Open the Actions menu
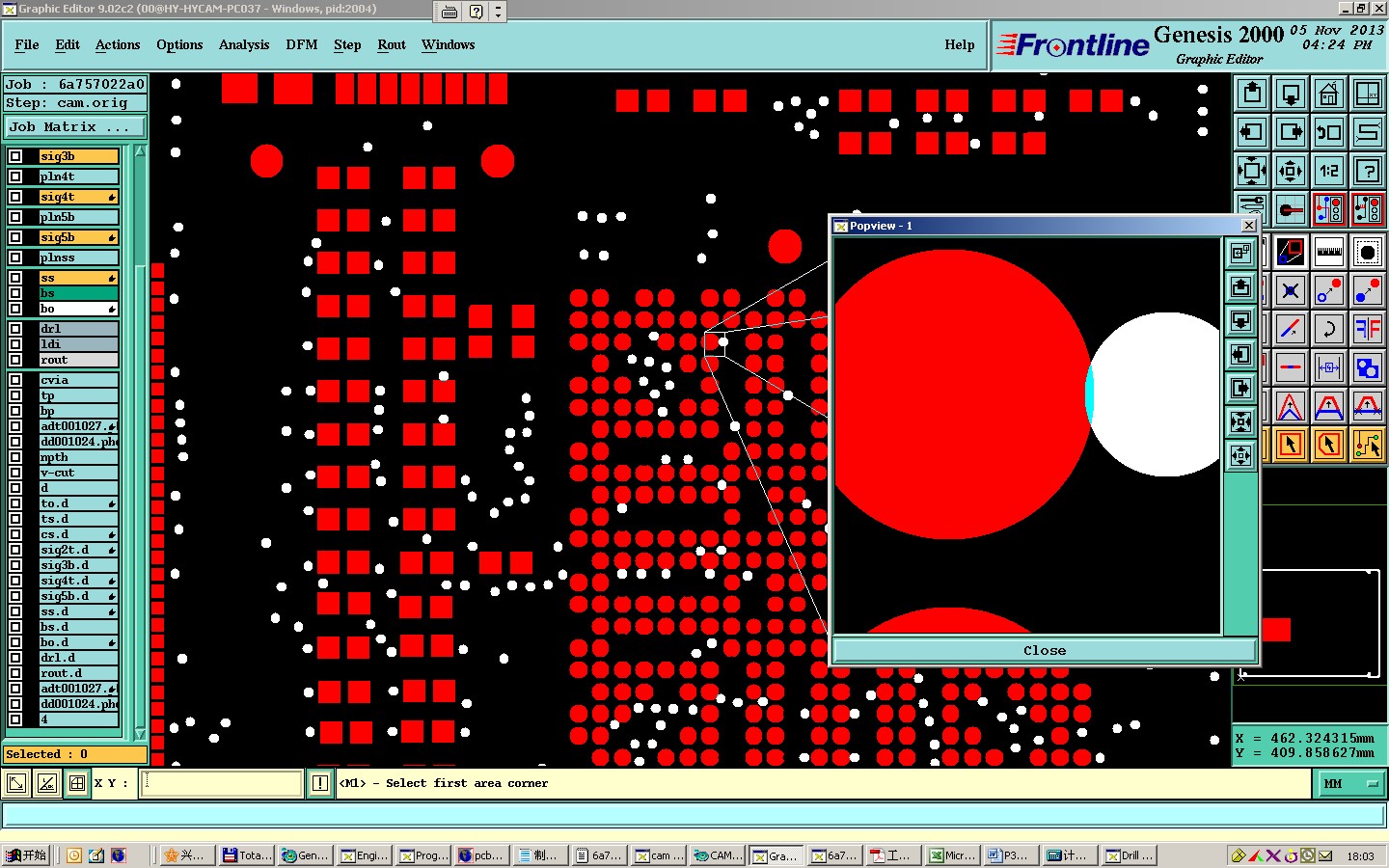This screenshot has height=868, width=1389. click(118, 45)
